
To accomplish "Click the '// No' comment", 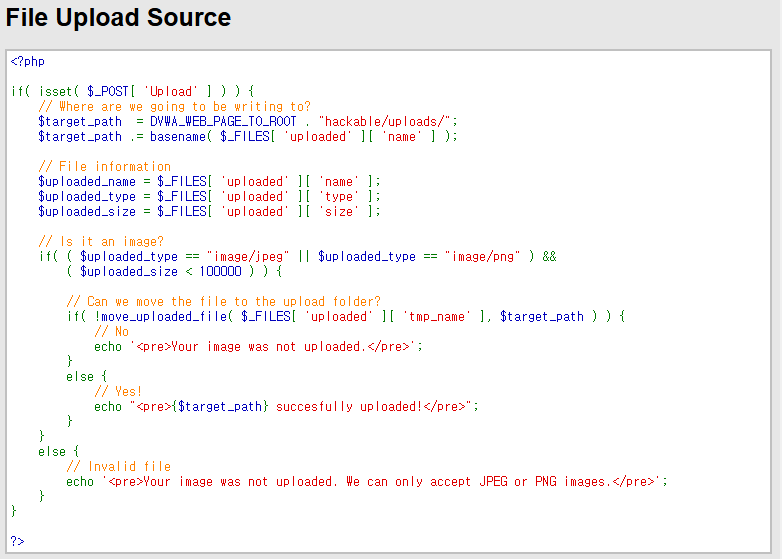I will coord(112,331).
